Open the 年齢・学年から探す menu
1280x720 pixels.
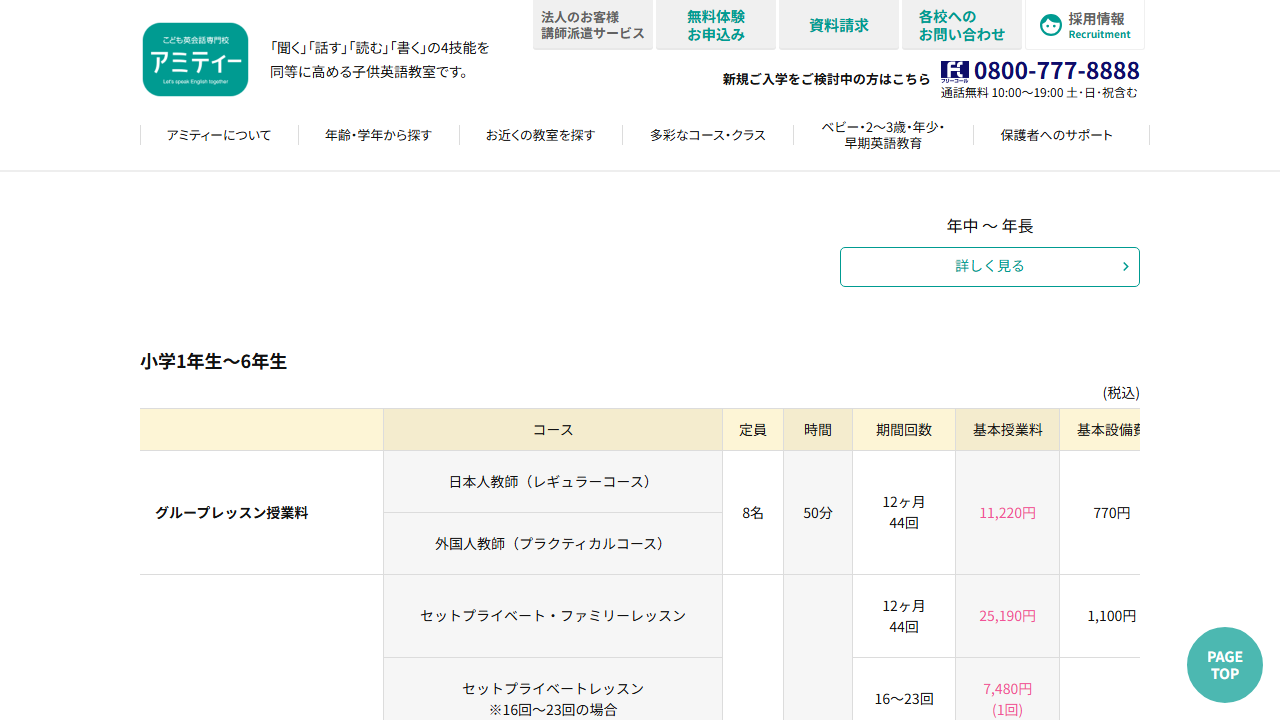click(379, 135)
